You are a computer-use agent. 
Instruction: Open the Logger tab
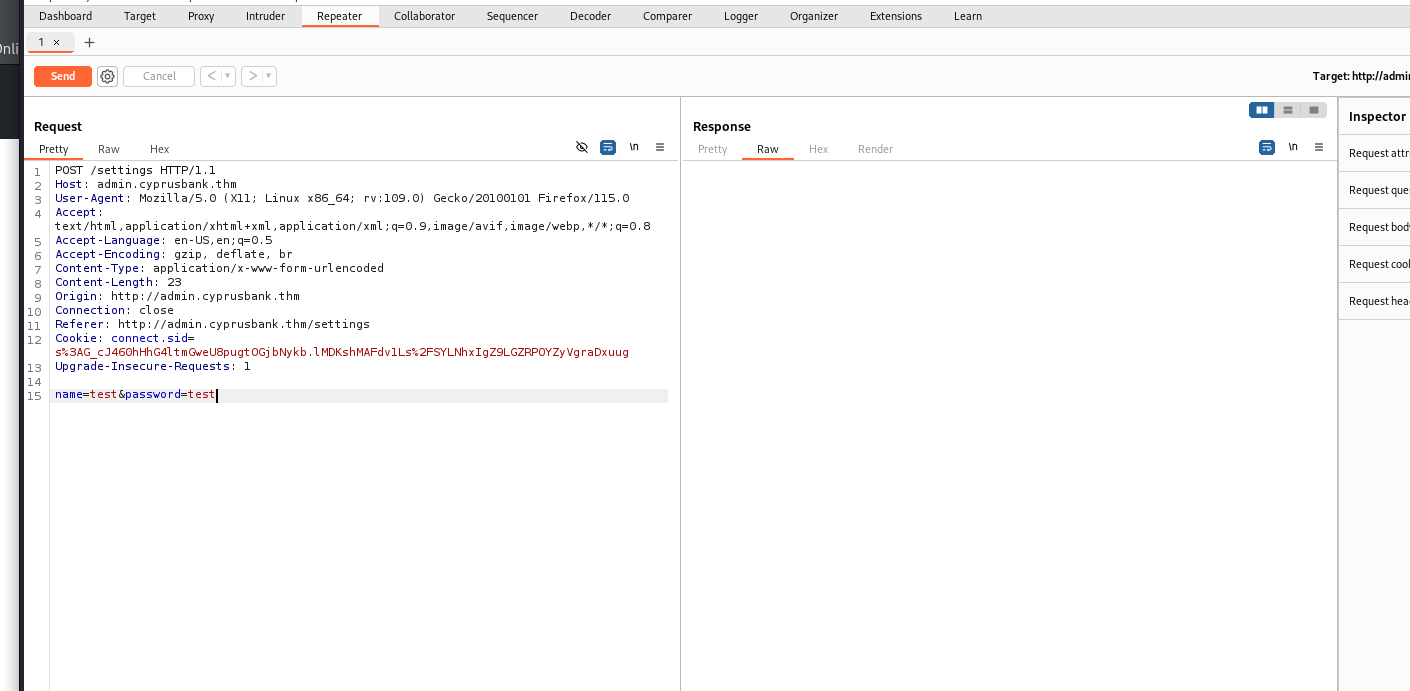[x=741, y=16]
